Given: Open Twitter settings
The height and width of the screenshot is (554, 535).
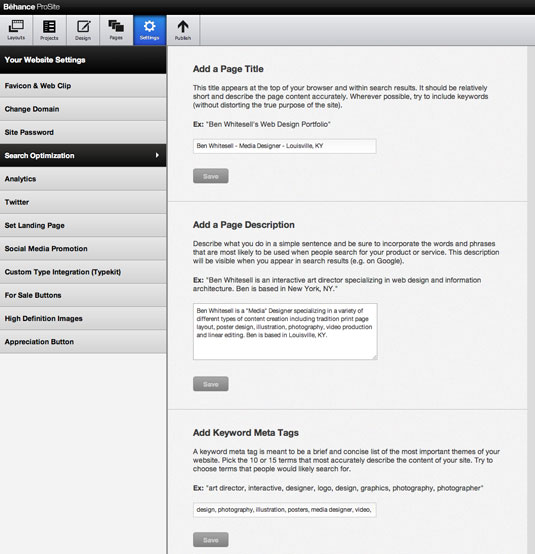Looking at the screenshot, I should pos(83,202).
